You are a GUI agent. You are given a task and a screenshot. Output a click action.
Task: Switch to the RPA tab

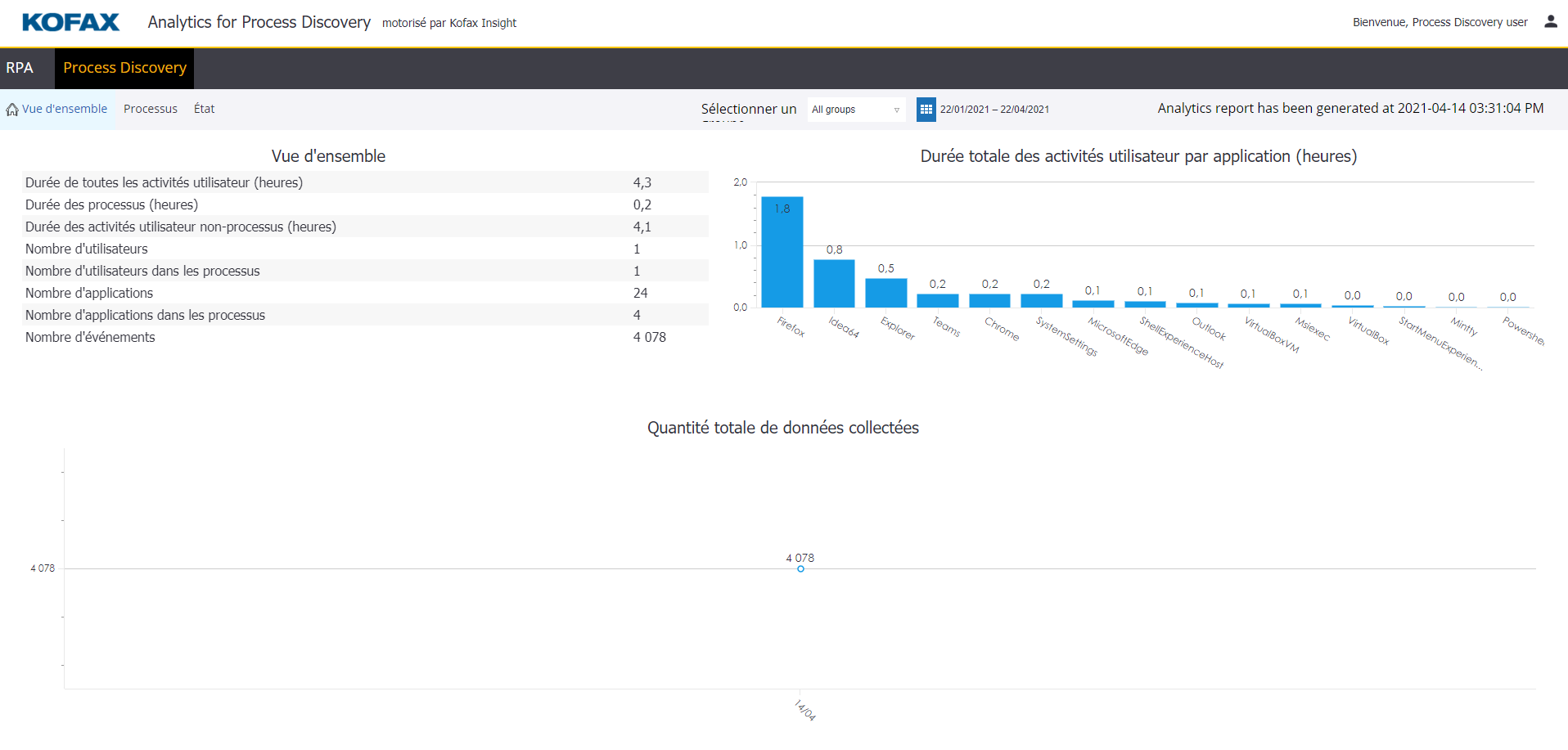[x=19, y=68]
